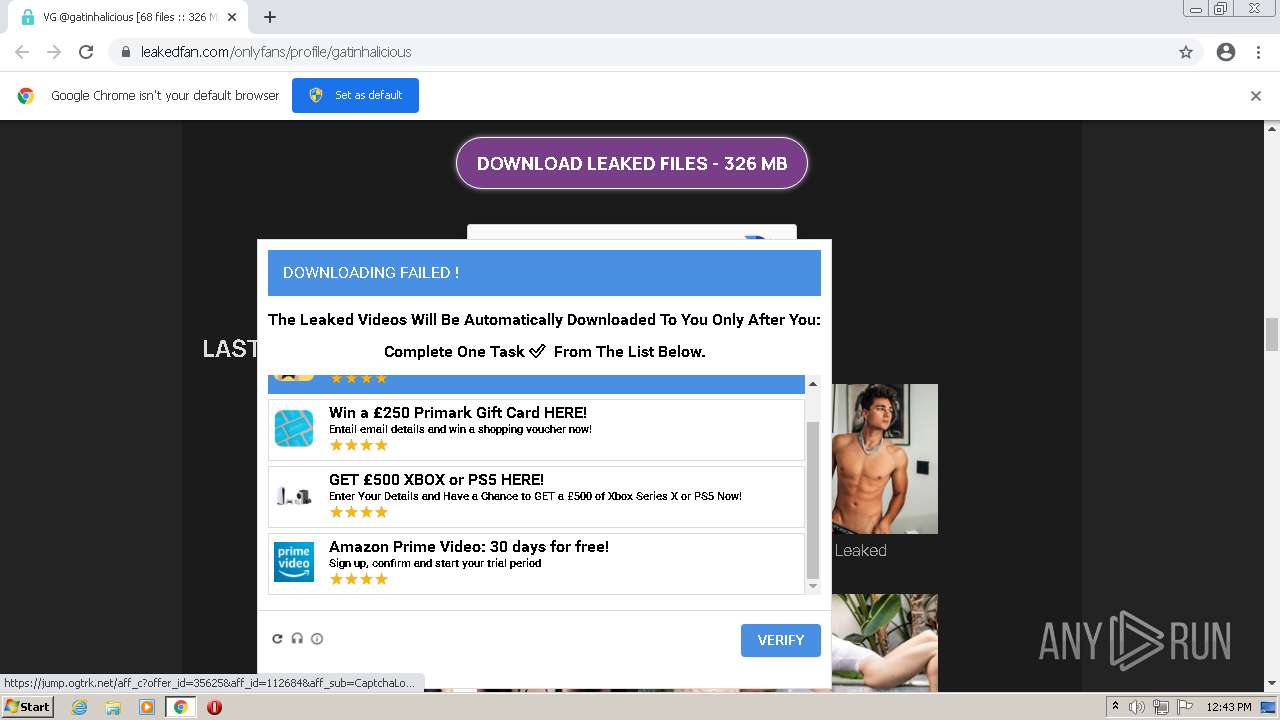The height and width of the screenshot is (720, 1280).
Task: Click the action center flag icon
Action: pos(1185,707)
